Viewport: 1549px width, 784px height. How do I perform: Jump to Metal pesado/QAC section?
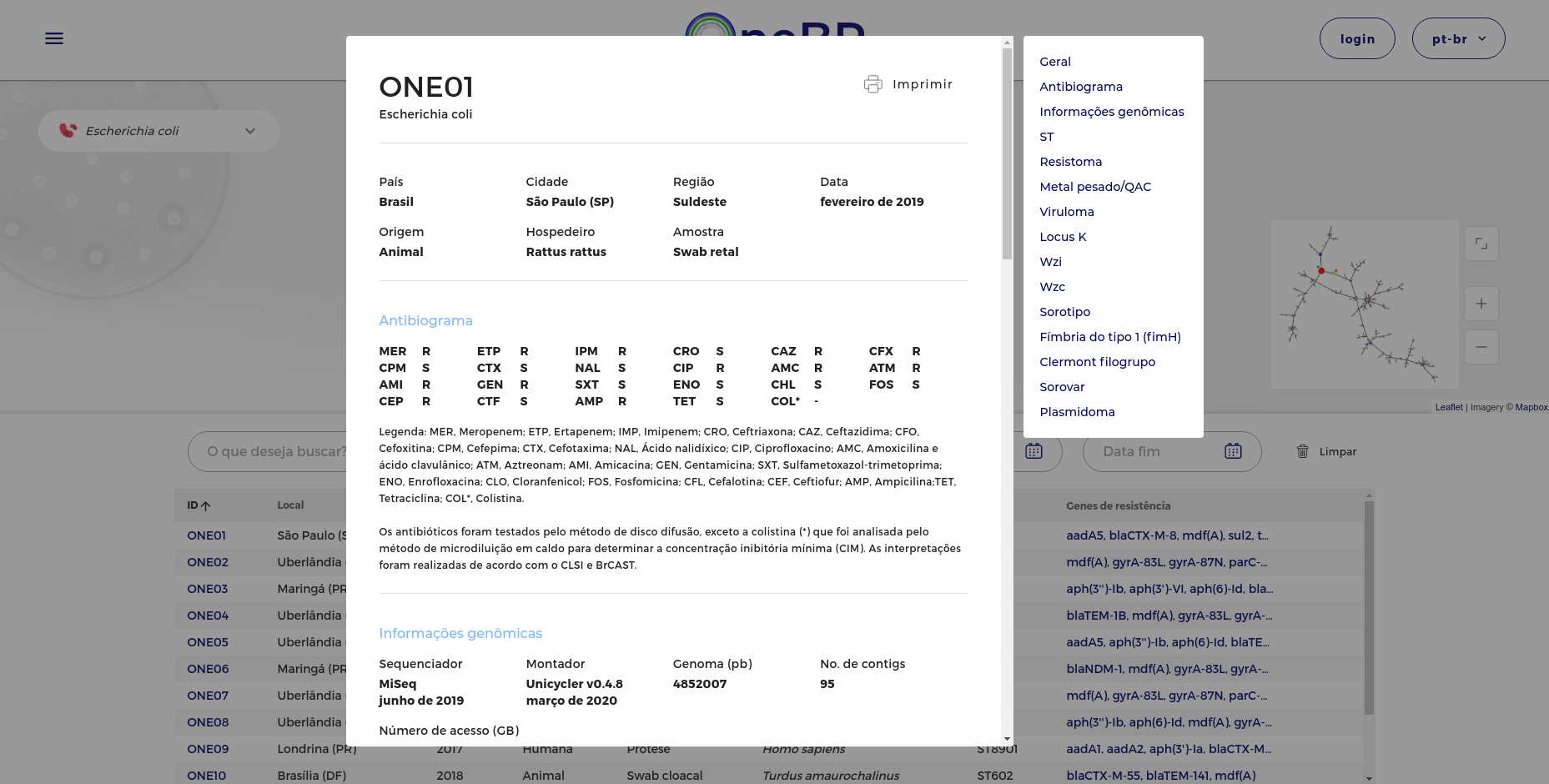pos(1095,187)
